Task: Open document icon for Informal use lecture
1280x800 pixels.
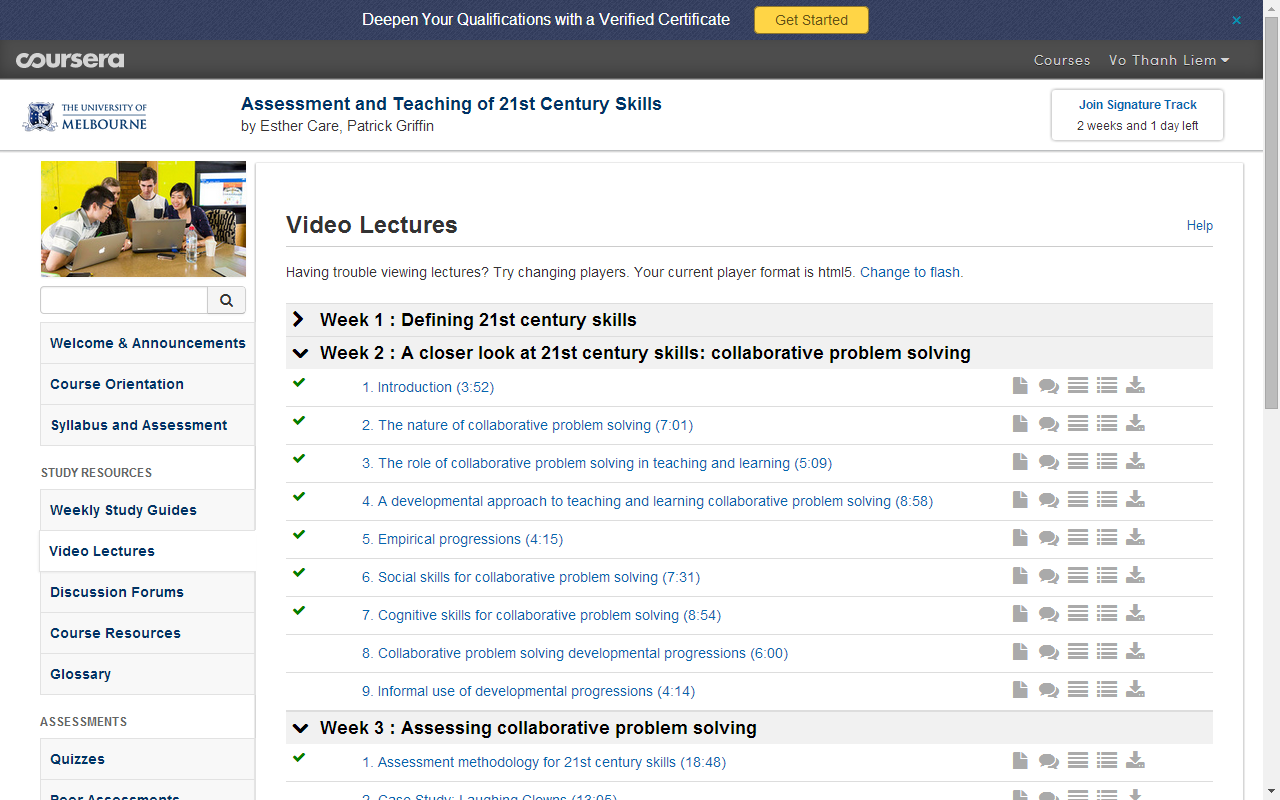Action: [1020, 690]
